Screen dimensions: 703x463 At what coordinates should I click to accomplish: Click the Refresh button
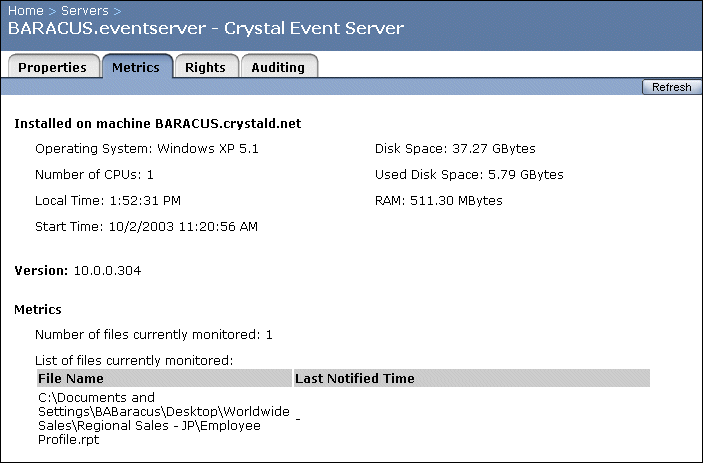[x=671, y=87]
